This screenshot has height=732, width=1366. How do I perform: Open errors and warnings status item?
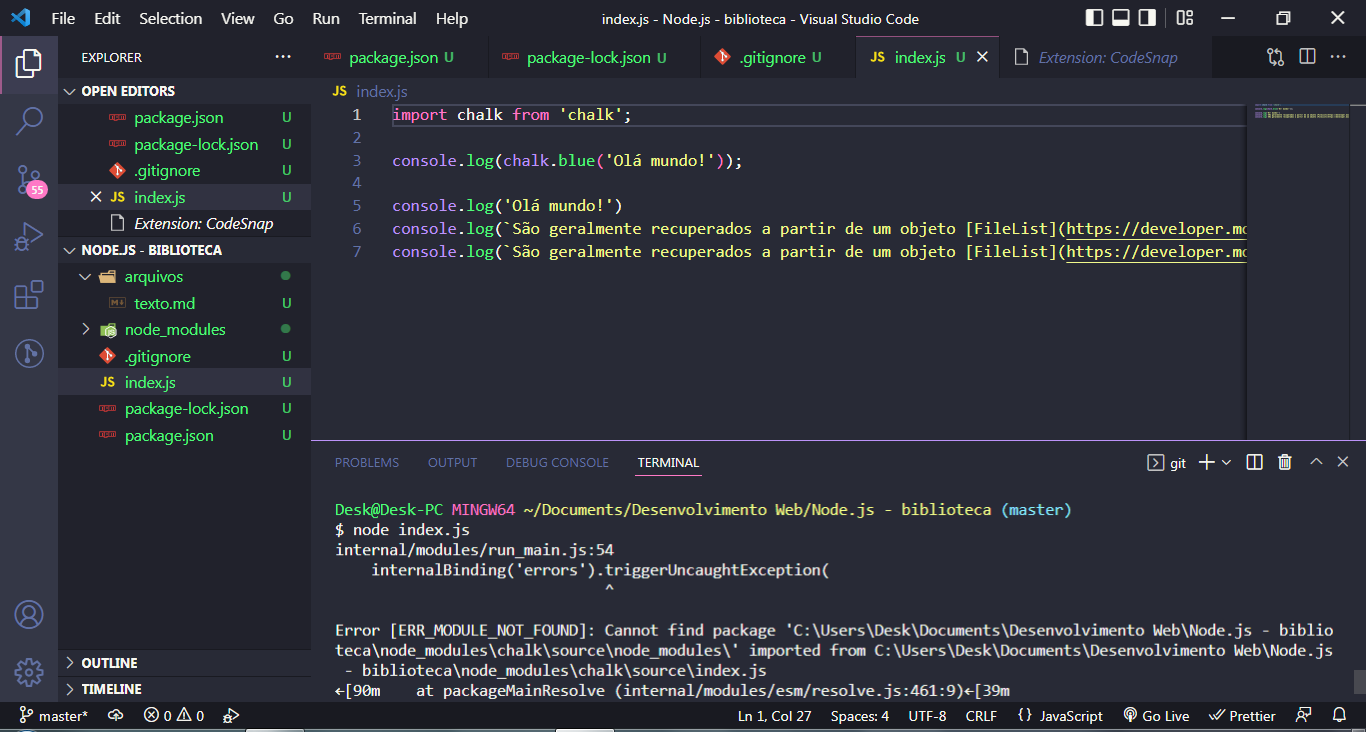tap(173, 716)
